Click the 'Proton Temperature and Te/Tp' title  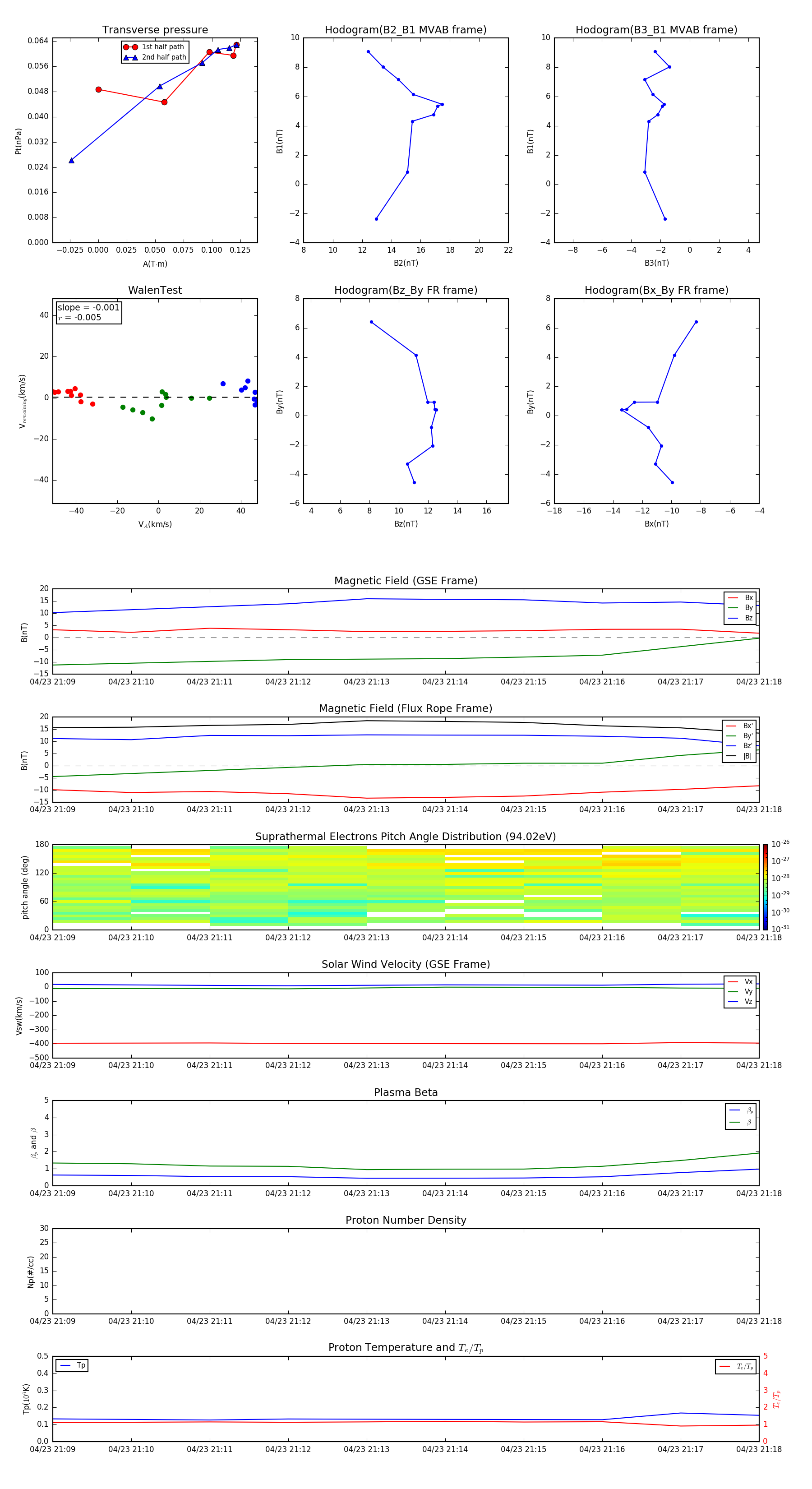[x=406, y=1348]
